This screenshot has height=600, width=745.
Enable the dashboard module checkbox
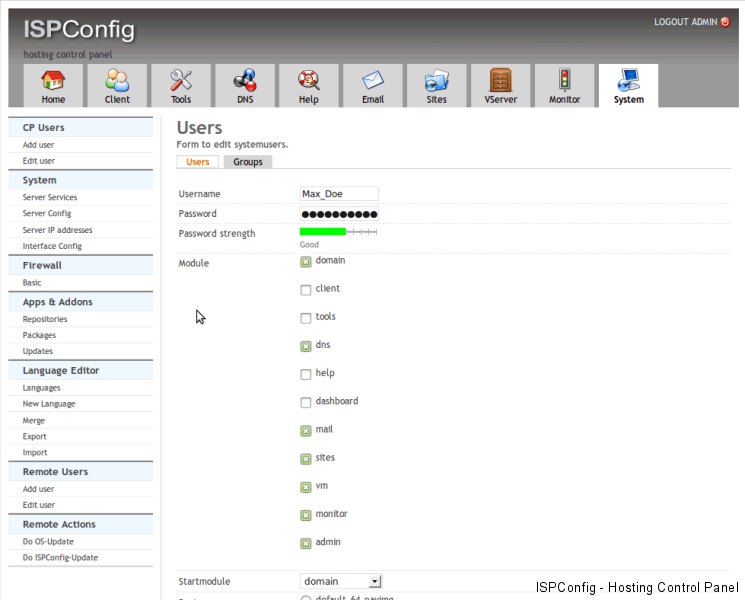[x=306, y=403]
